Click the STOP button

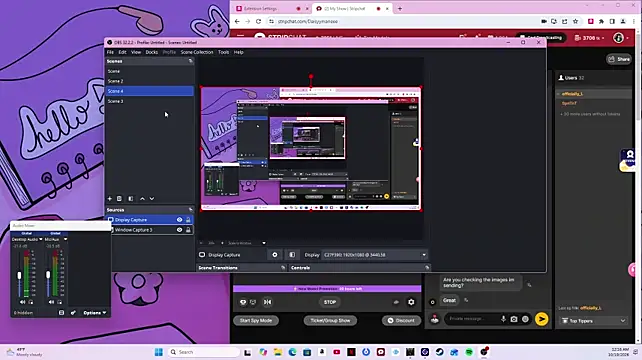pos(330,302)
